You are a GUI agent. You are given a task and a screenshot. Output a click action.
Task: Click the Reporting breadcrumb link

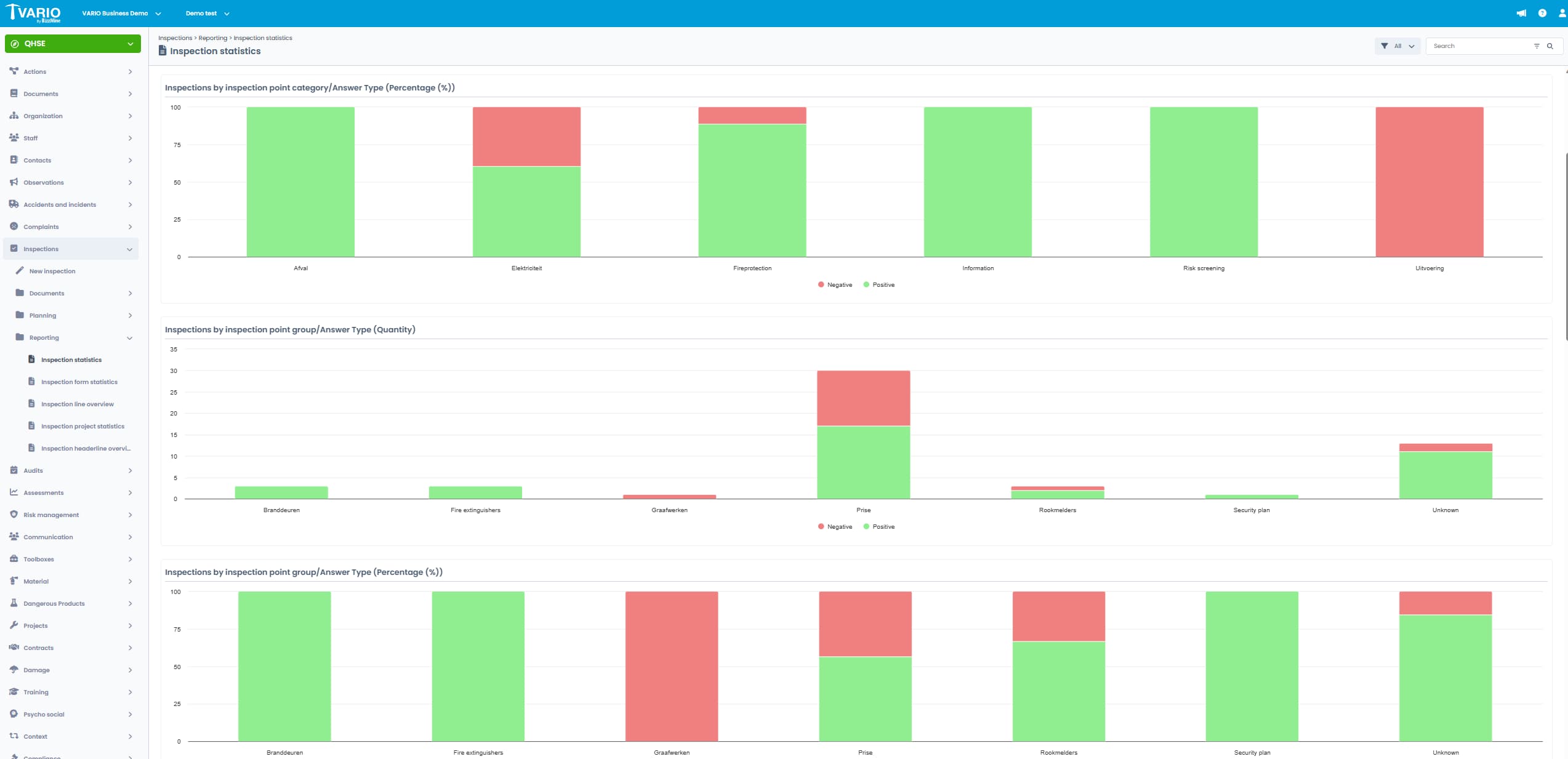212,38
